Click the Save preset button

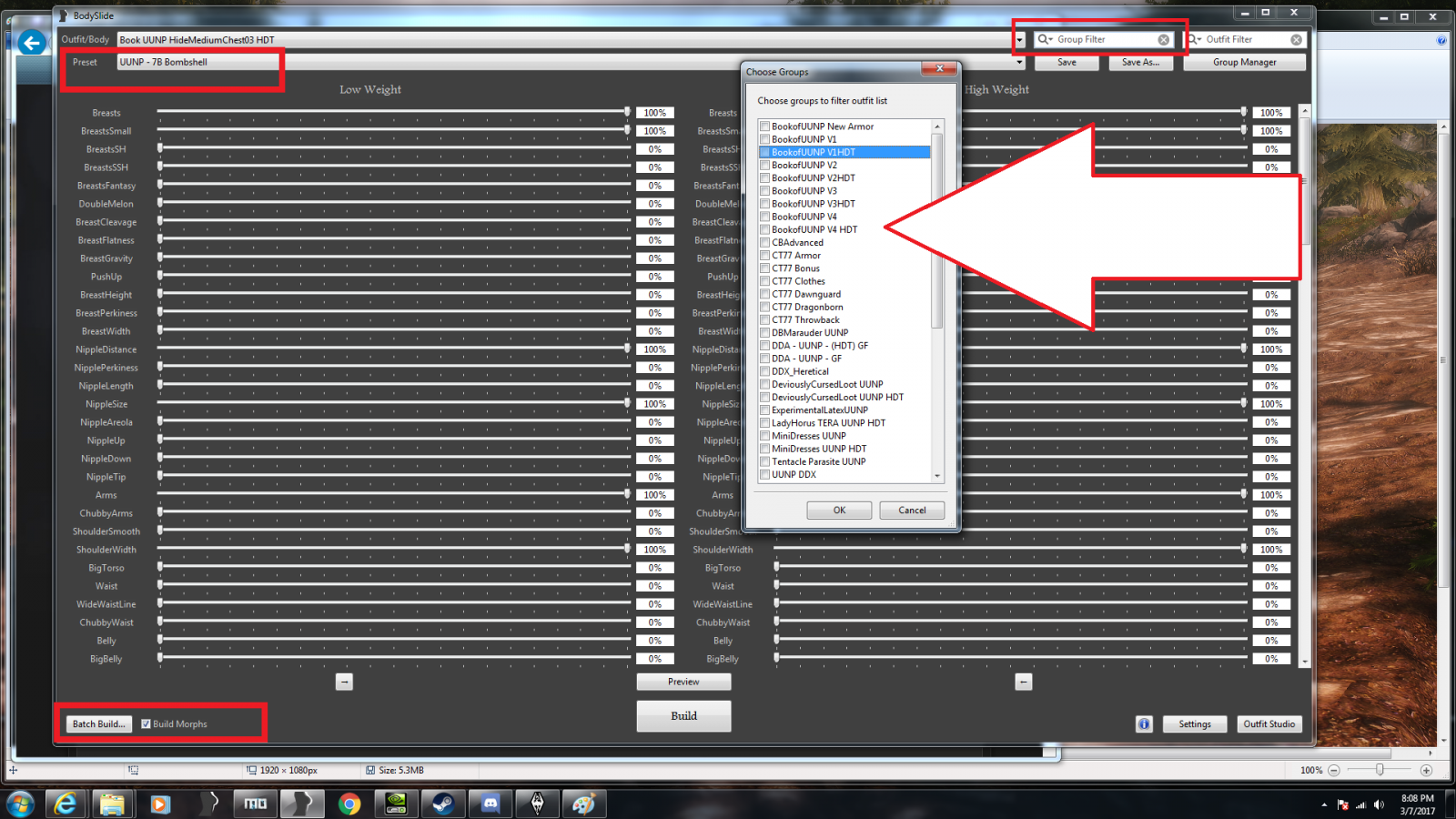(x=1067, y=63)
